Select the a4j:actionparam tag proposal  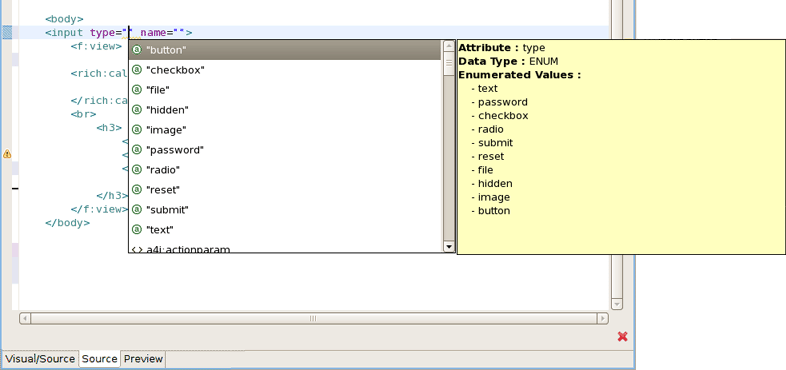(285, 248)
